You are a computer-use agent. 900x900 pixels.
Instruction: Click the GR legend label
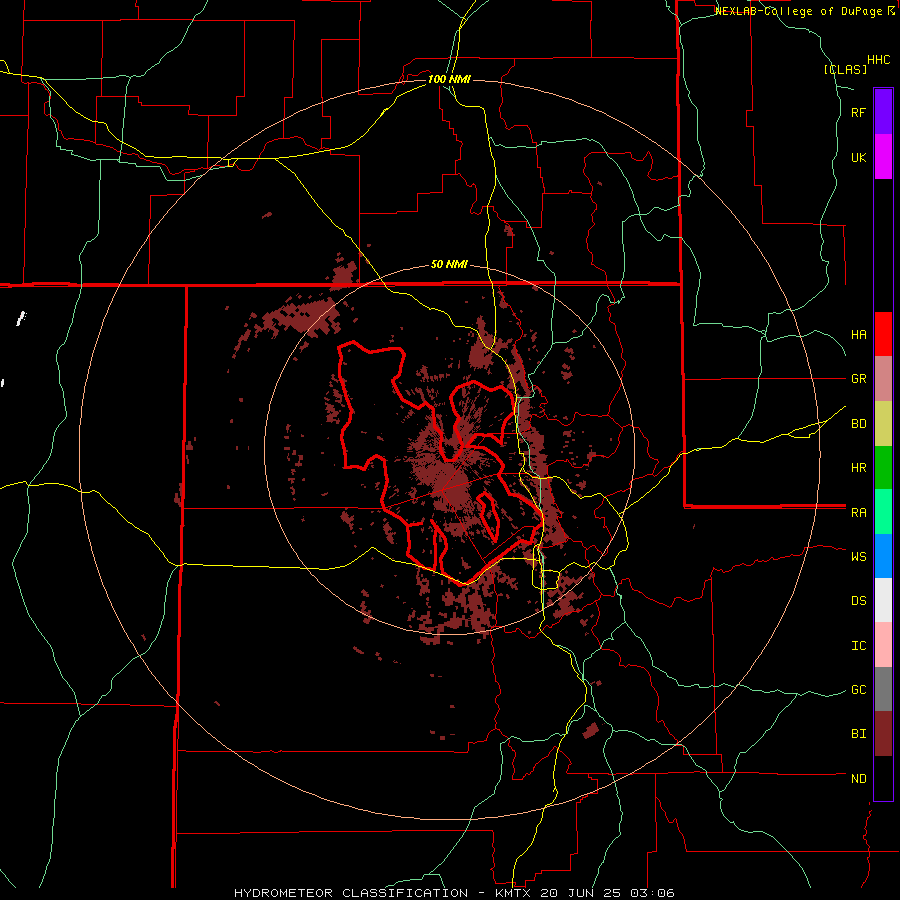(858, 379)
